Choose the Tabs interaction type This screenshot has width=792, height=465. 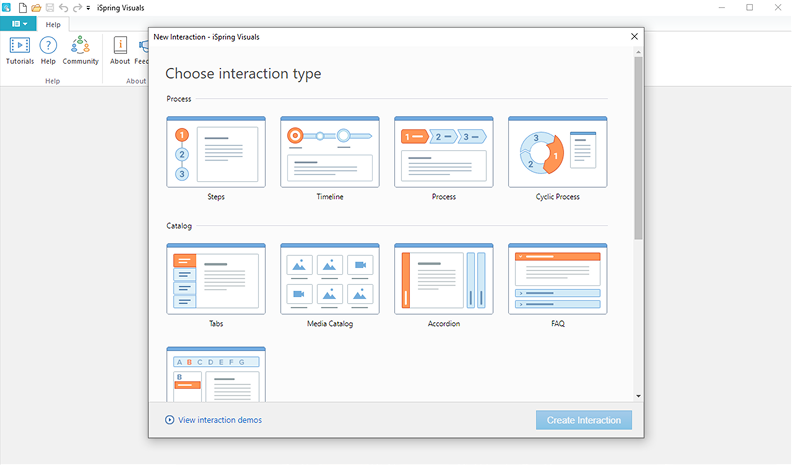coord(216,279)
